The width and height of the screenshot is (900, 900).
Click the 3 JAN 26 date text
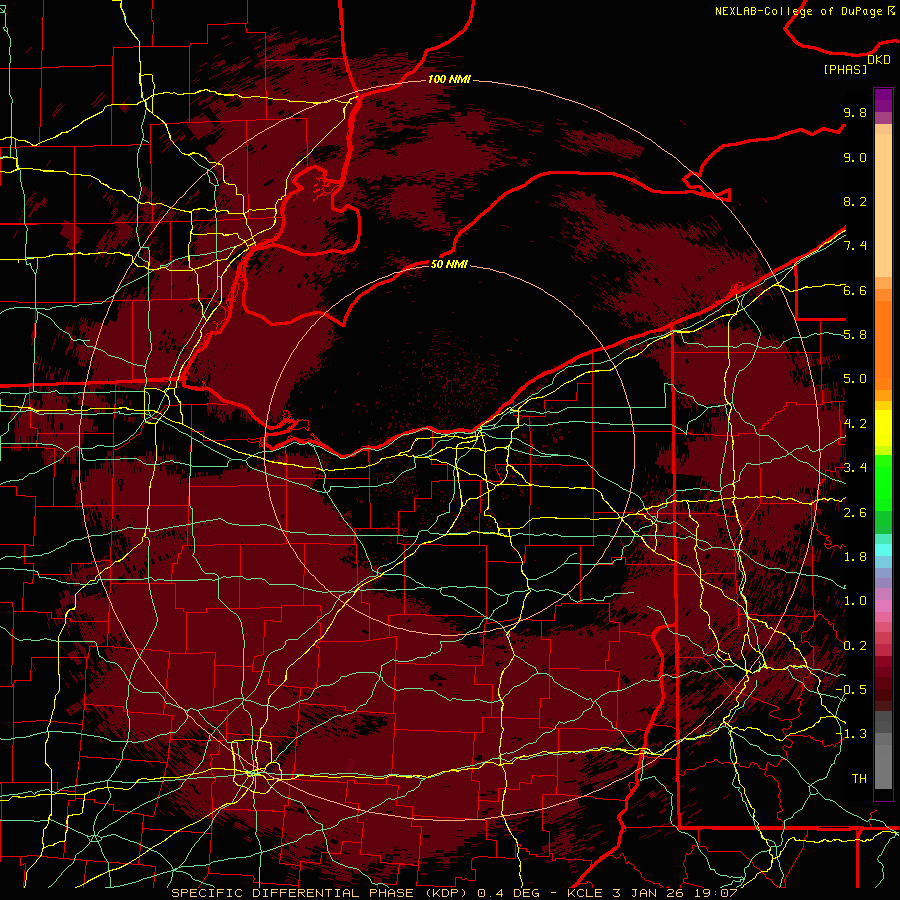point(650,893)
